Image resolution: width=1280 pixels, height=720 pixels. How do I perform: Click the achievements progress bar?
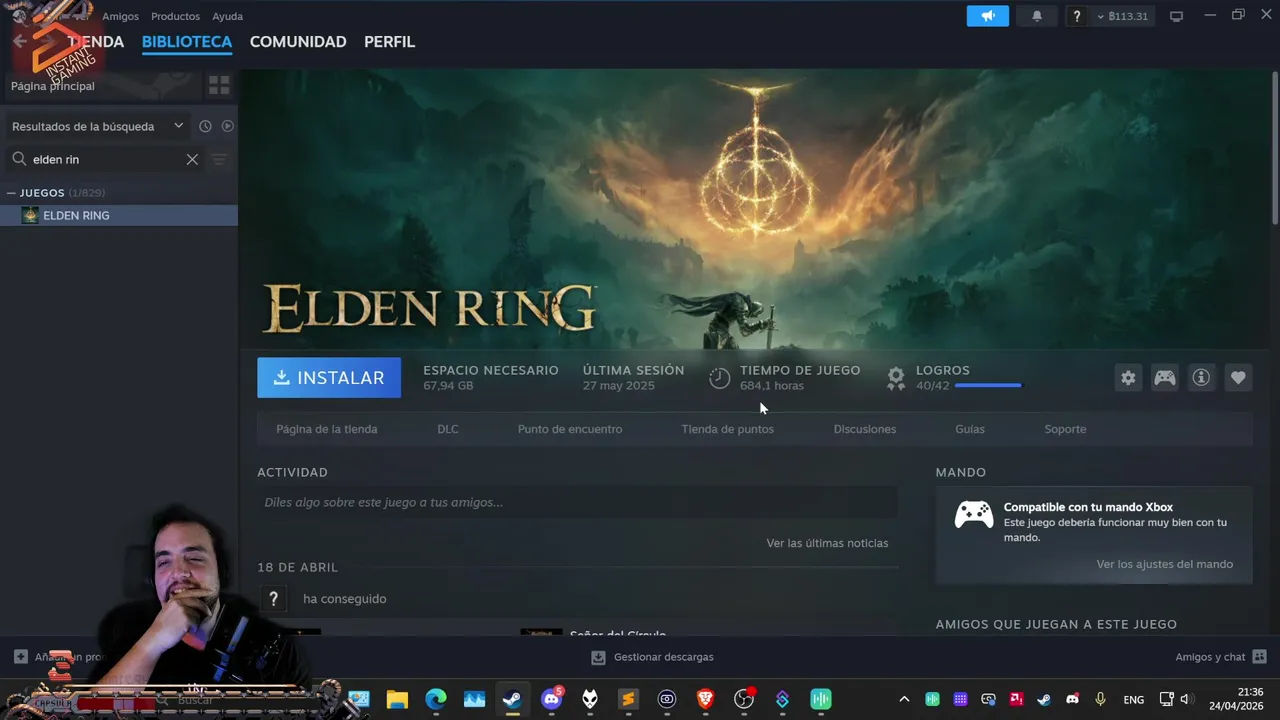point(988,385)
